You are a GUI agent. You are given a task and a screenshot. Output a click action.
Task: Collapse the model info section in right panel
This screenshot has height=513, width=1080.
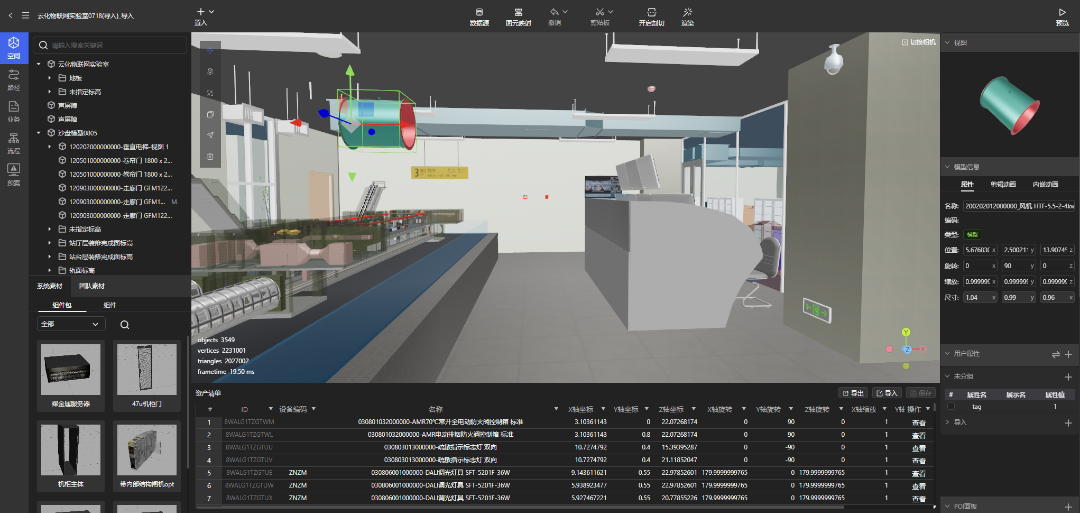(948, 167)
